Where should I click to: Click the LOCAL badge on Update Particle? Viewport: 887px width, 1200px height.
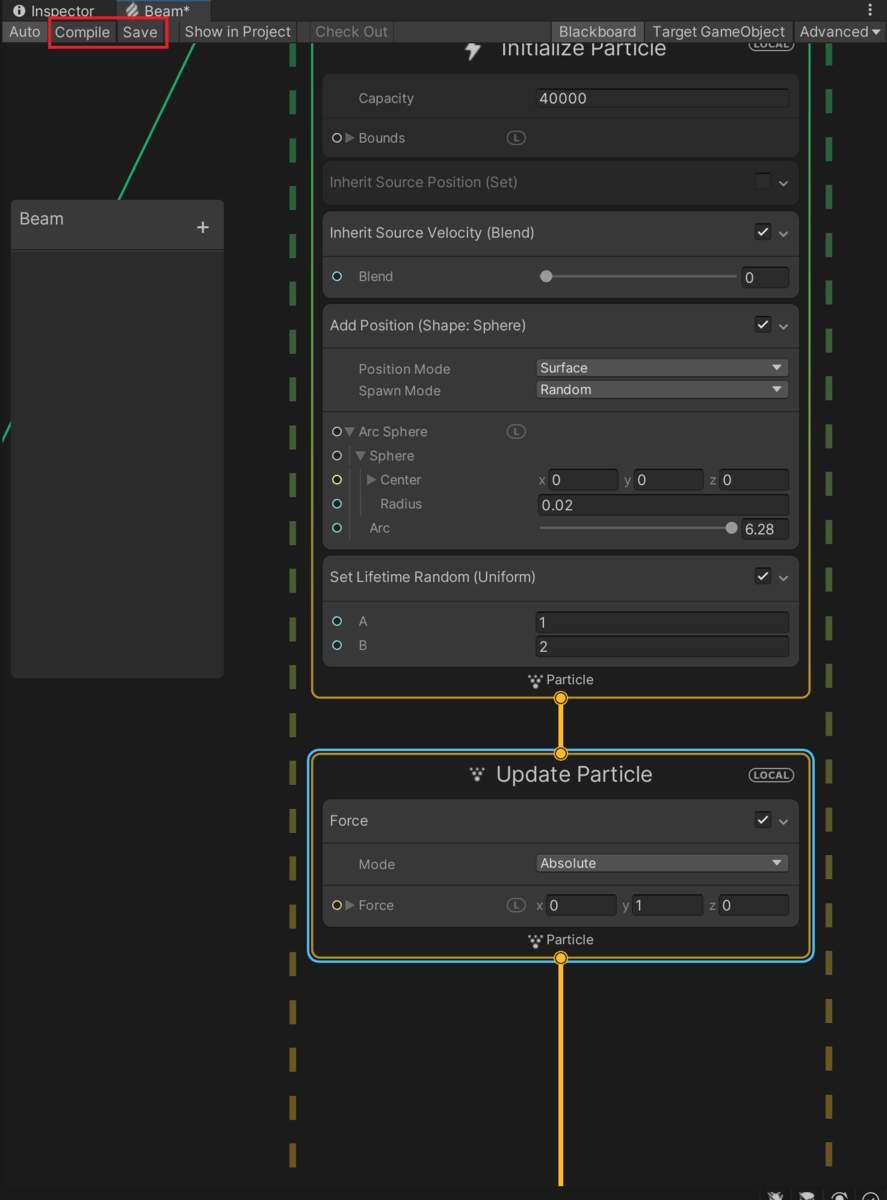tap(771, 775)
